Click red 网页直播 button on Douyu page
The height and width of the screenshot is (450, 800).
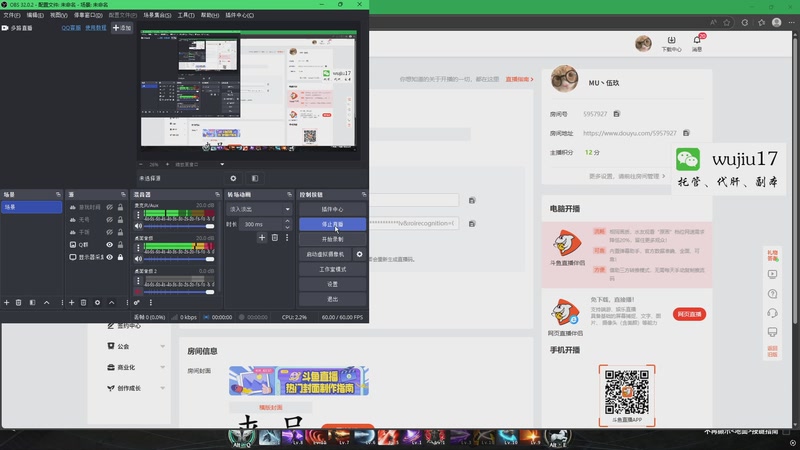click(x=689, y=314)
